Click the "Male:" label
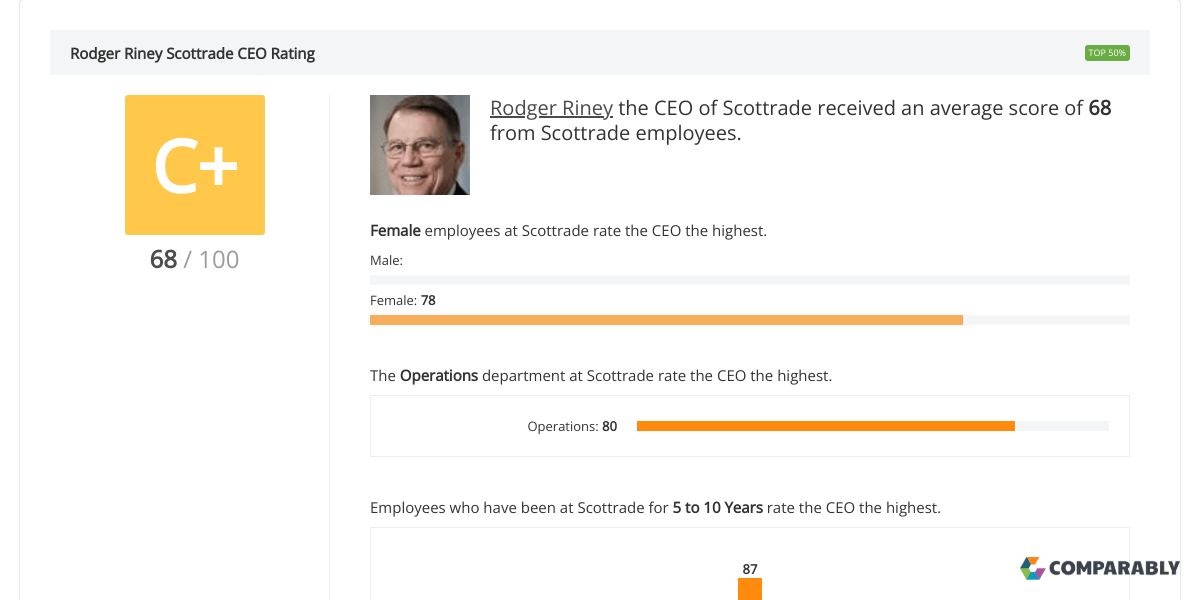This screenshot has height=600, width=1200. point(387,260)
